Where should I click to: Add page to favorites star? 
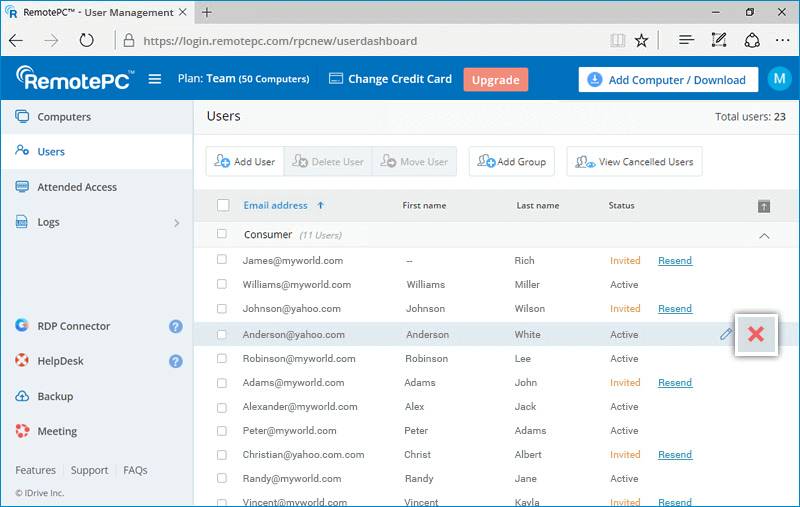tap(641, 40)
